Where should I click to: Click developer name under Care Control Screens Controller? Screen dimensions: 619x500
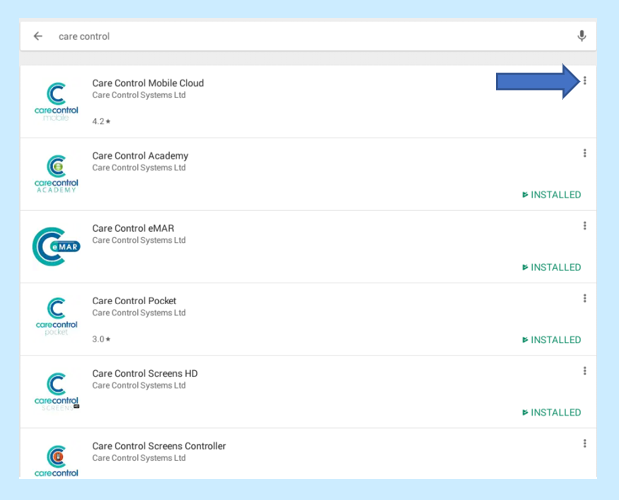pyautogui.click(x=139, y=458)
